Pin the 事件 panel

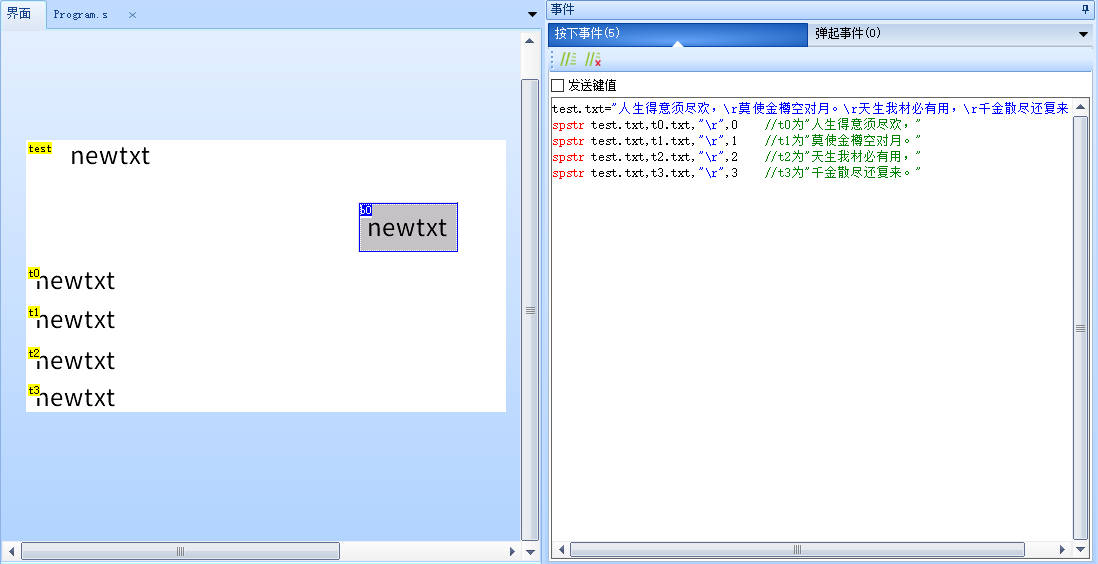coord(1086,9)
